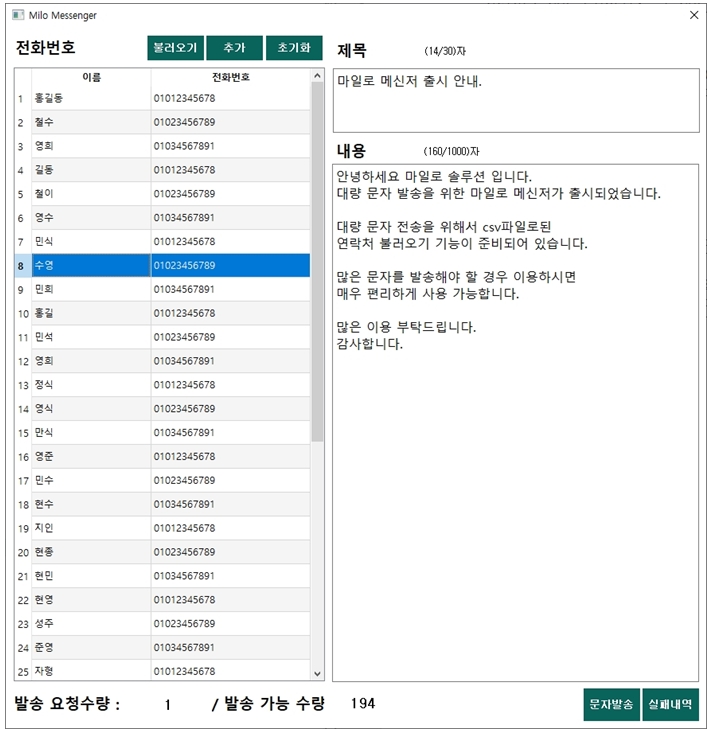Image resolution: width=710 pixels, height=730 pixels.
Task: Click row number 5 header for 철이
Action: click(22, 194)
